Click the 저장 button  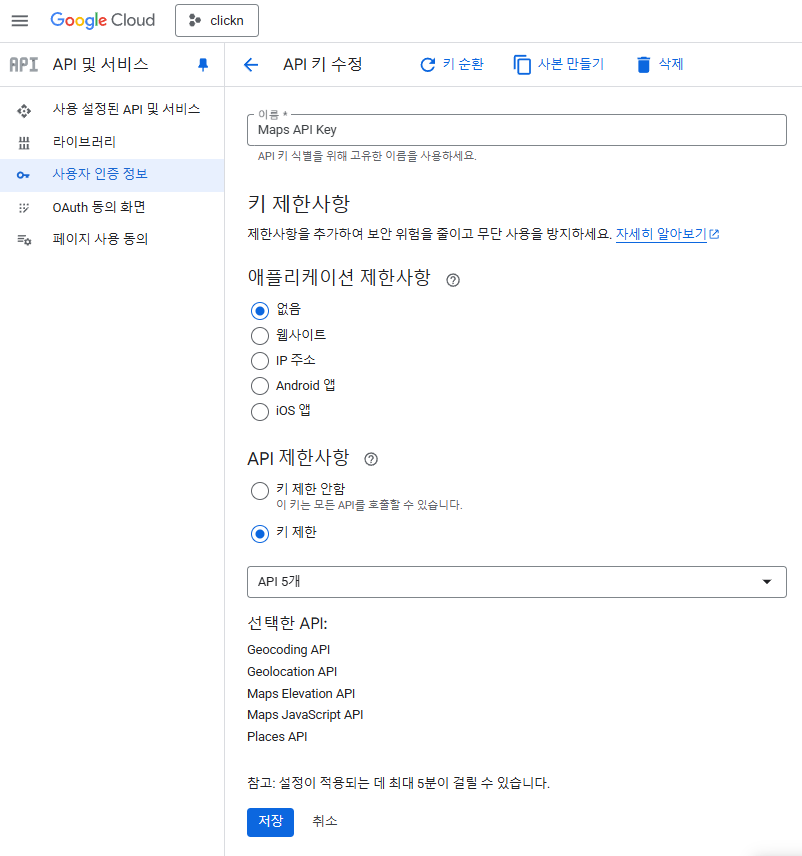coord(270,822)
